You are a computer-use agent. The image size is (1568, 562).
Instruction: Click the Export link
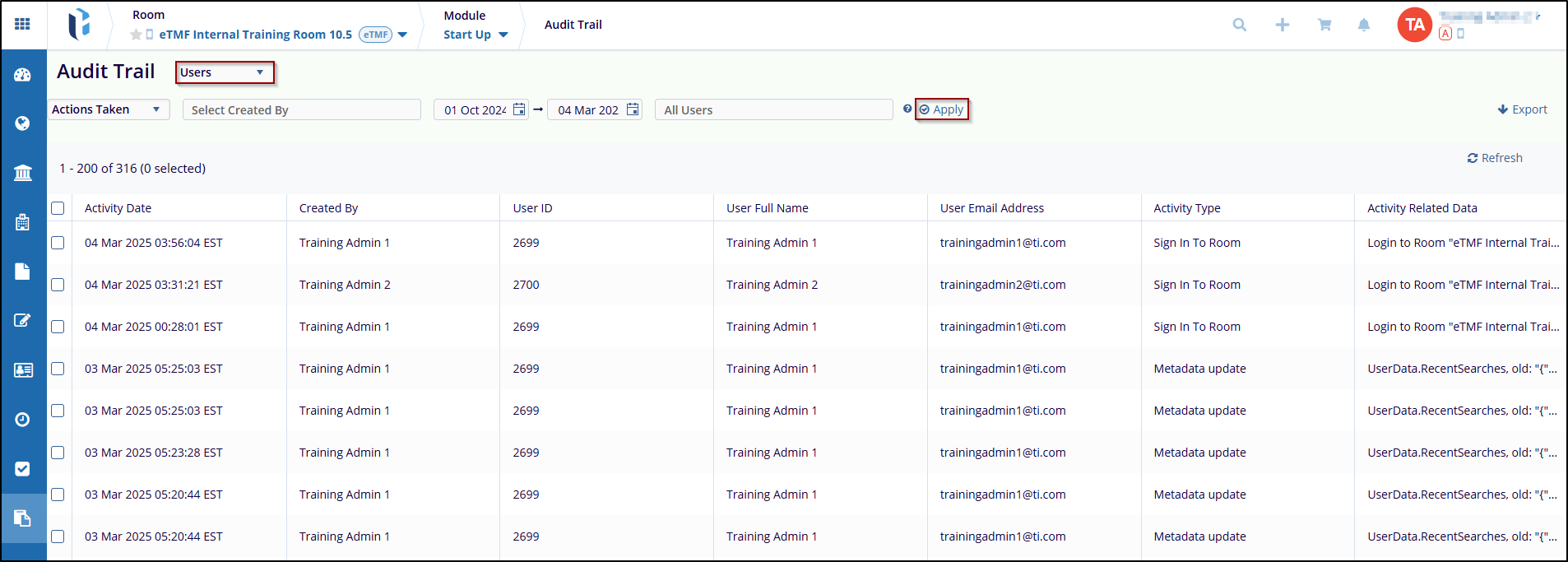point(1522,109)
